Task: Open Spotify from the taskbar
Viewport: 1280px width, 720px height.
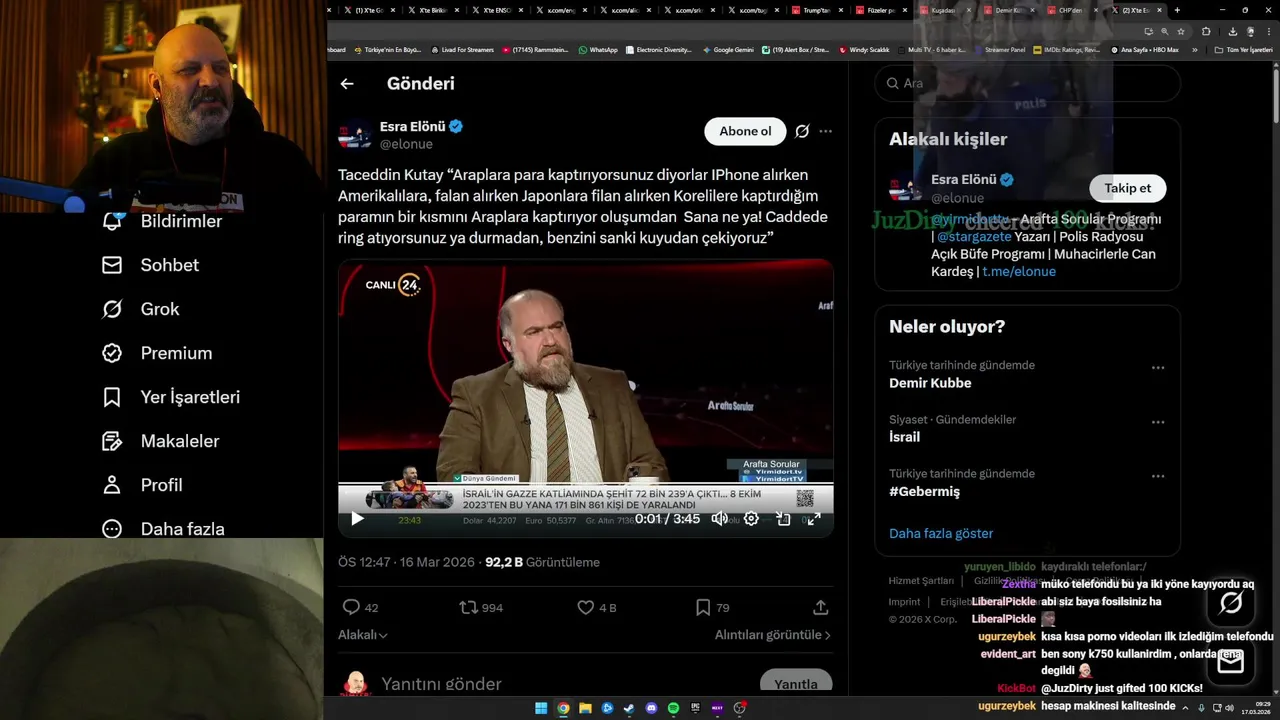Action: (x=673, y=708)
